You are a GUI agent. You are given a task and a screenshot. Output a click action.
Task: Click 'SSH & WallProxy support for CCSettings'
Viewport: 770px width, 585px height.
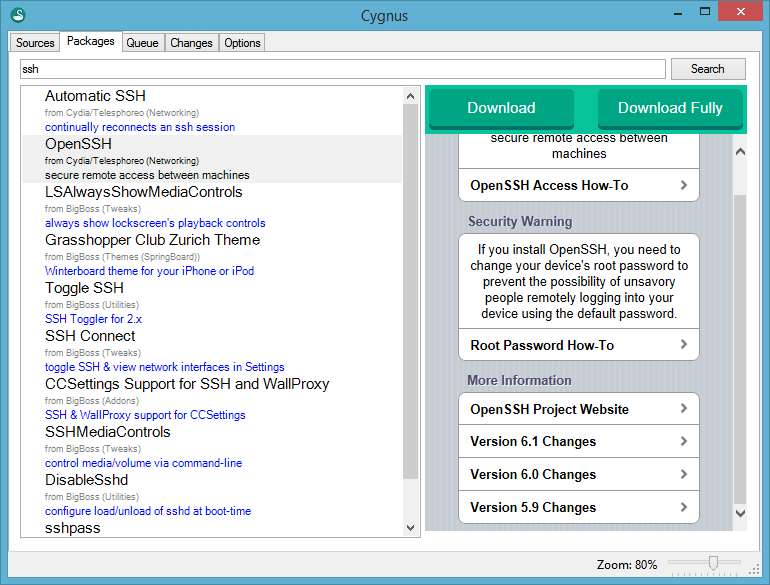click(145, 415)
